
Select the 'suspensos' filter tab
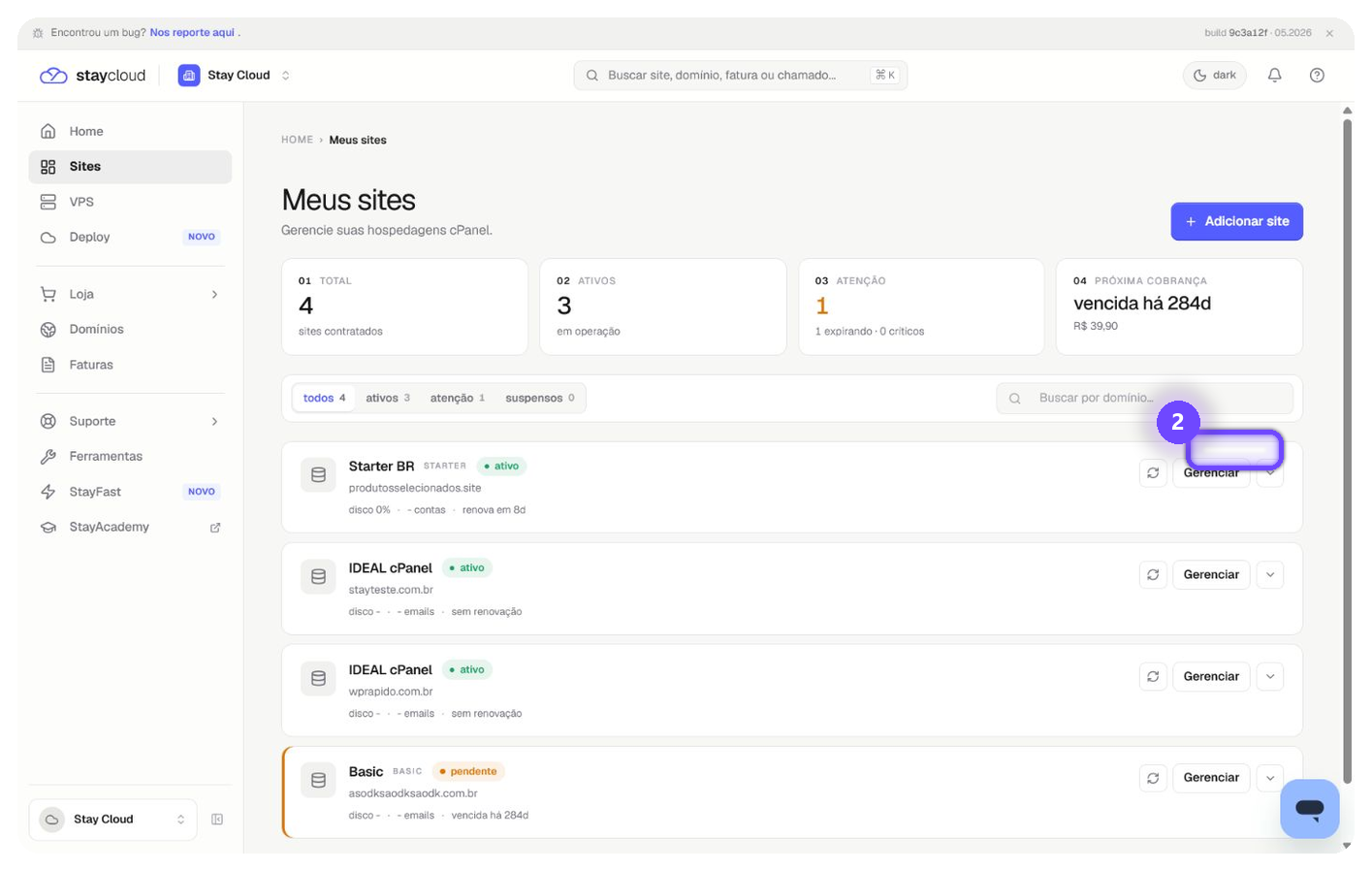click(539, 398)
